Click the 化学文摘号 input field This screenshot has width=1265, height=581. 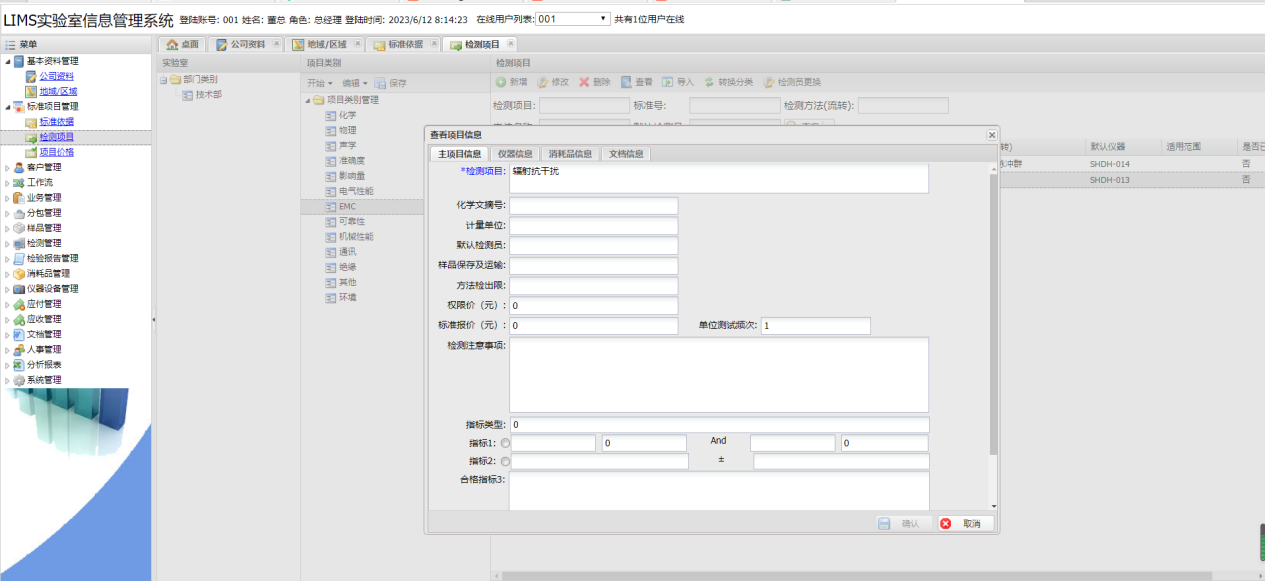pyautogui.click(x=594, y=205)
